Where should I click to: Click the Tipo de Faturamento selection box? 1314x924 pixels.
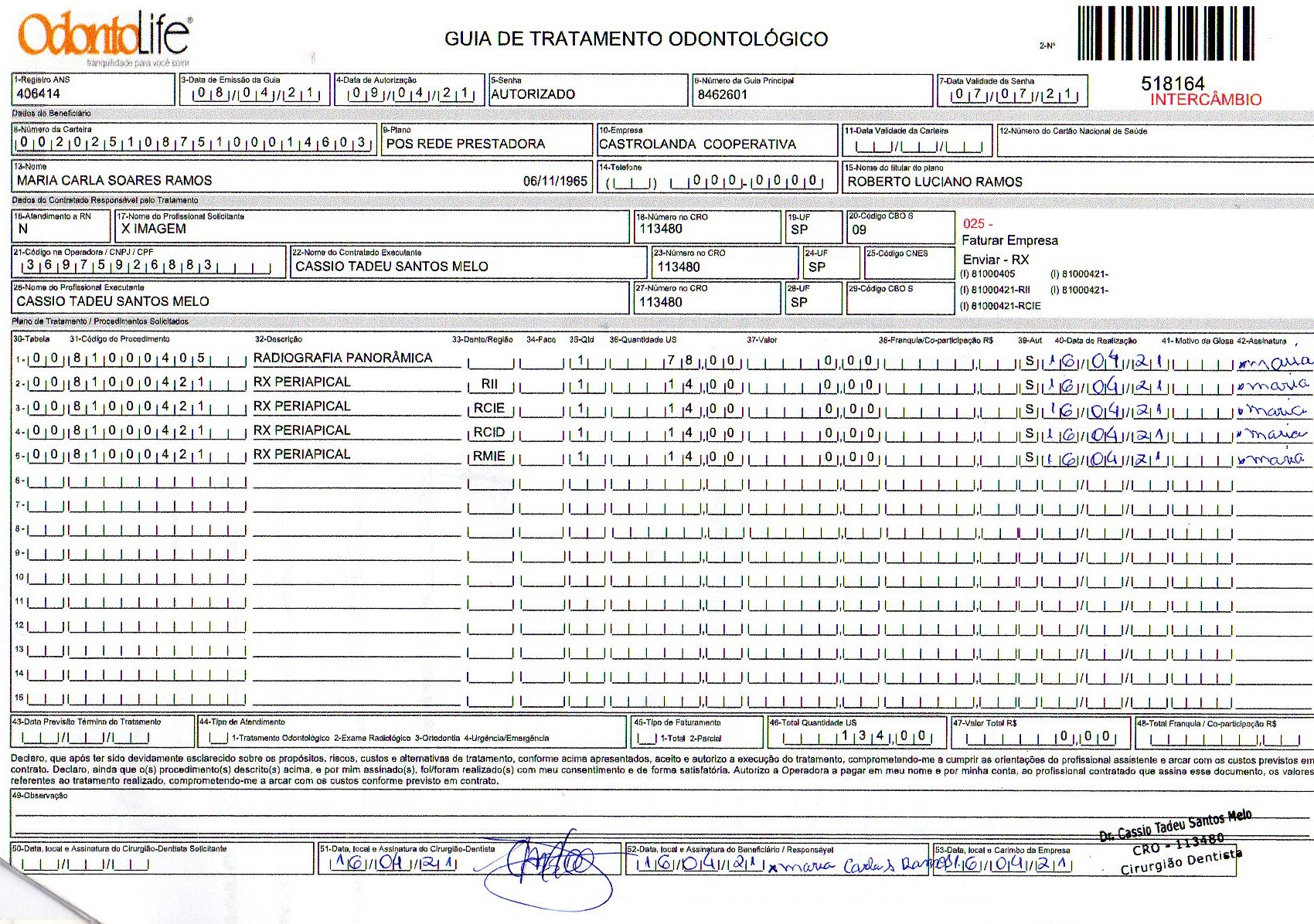tap(647, 739)
